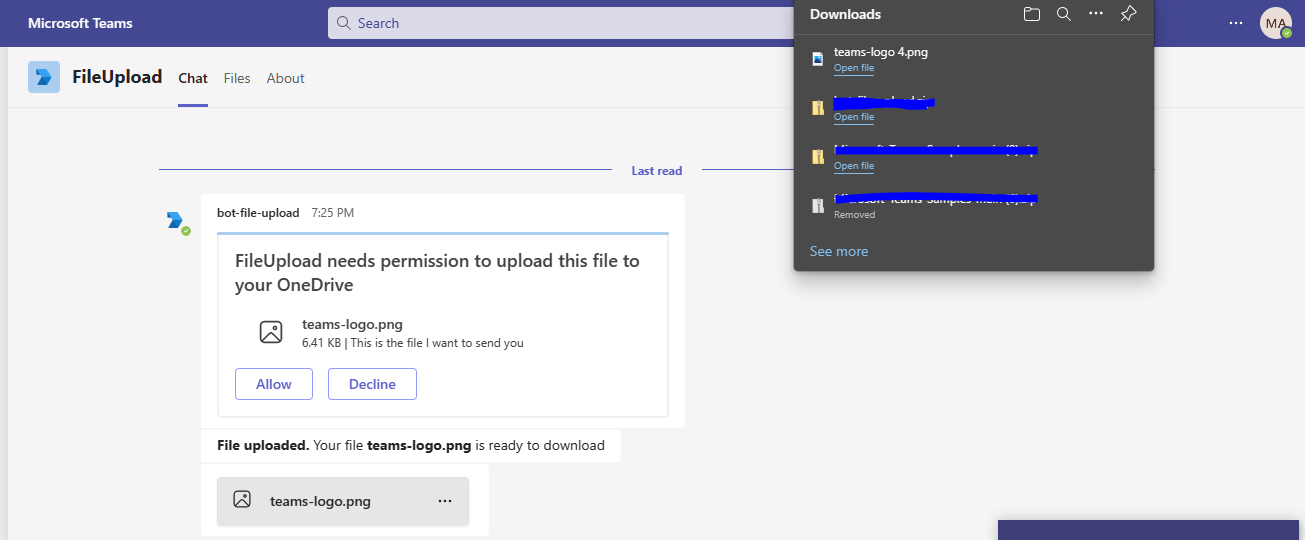Open more options for uploaded teams-logo.png

point(445,501)
